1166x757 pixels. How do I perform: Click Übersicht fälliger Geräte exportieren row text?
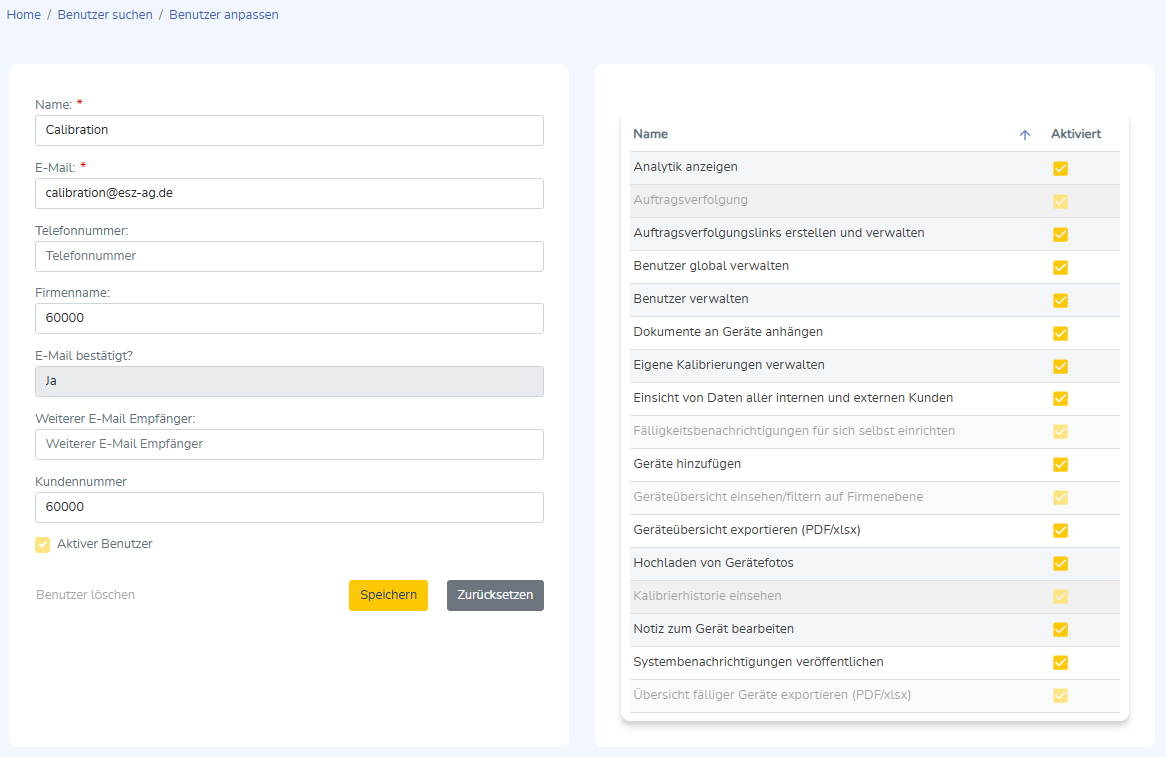click(772, 695)
